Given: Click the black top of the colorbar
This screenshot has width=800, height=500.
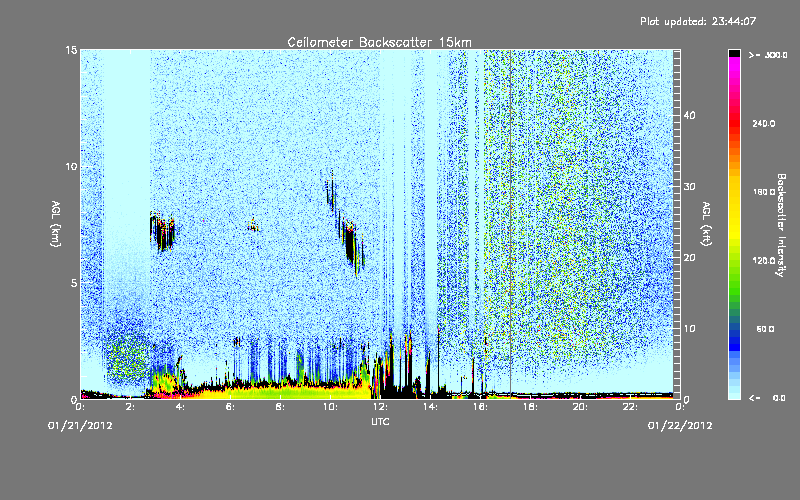Looking at the screenshot, I should tap(734, 53).
